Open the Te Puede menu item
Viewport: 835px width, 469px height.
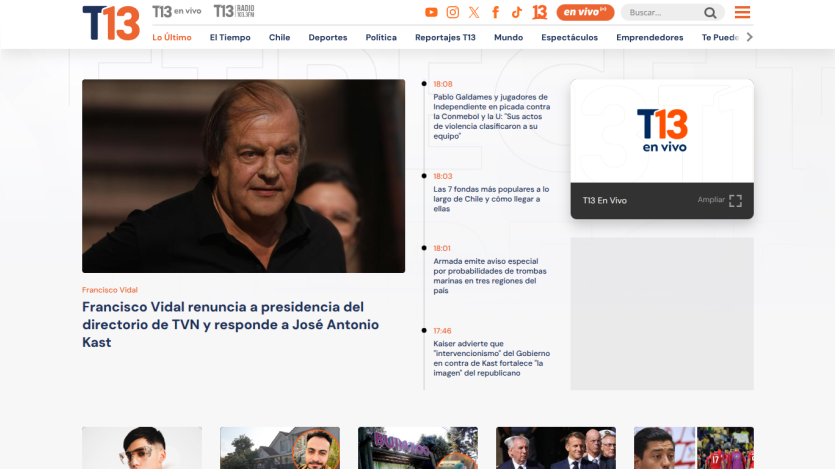(x=720, y=37)
